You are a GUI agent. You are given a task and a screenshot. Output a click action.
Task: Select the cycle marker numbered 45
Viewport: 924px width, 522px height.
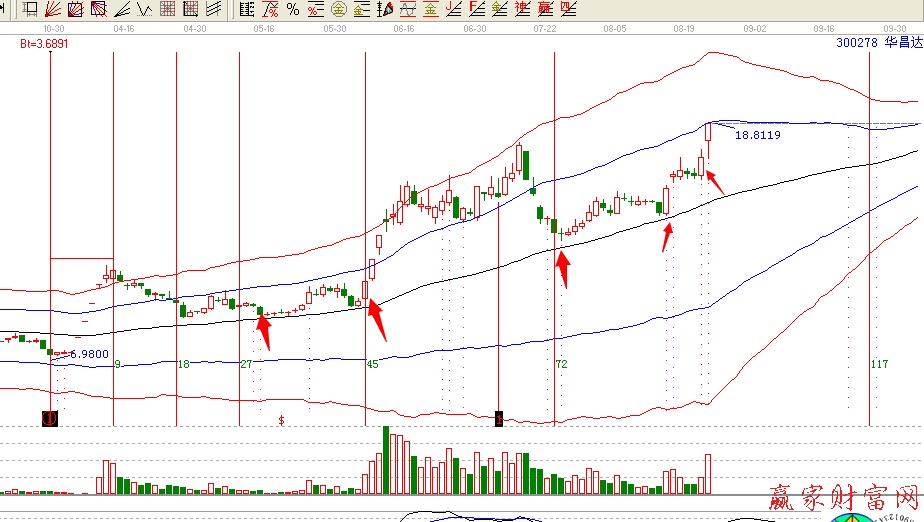pos(373,365)
